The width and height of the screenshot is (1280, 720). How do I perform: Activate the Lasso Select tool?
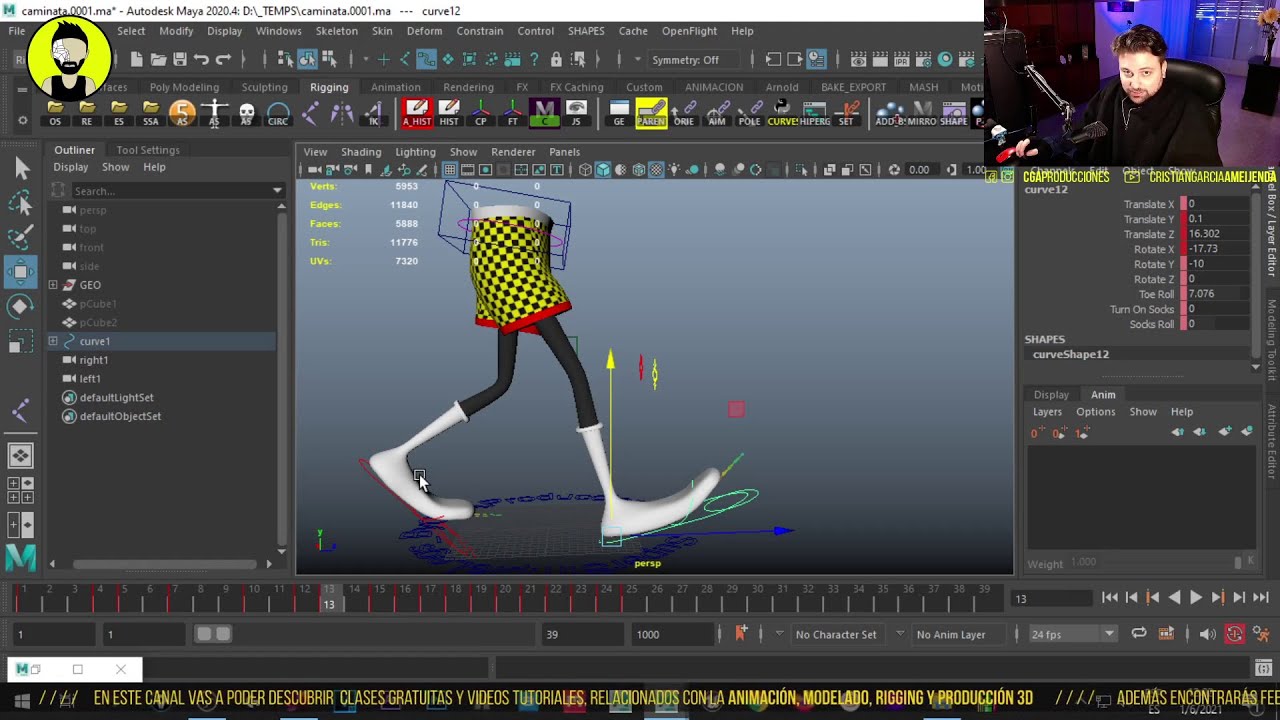point(21,204)
